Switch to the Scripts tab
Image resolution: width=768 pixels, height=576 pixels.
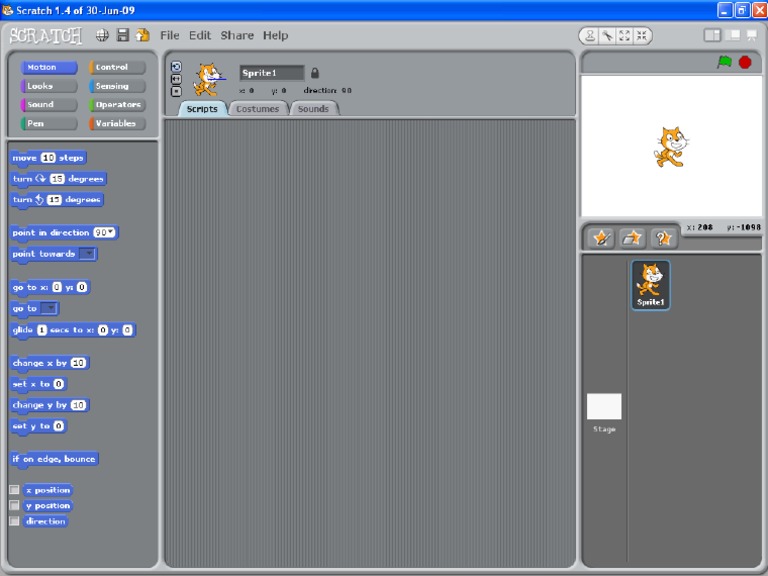[202, 109]
